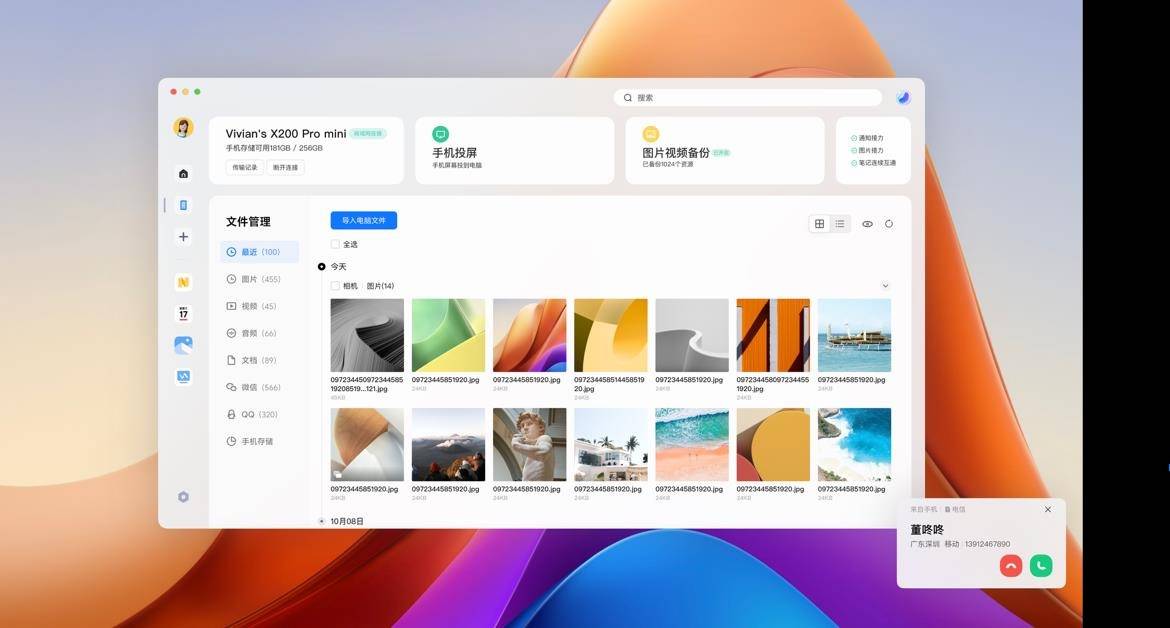The height and width of the screenshot is (628, 1170).
Task: Open the yellow circle on red thumbnail
Action: click(773, 445)
